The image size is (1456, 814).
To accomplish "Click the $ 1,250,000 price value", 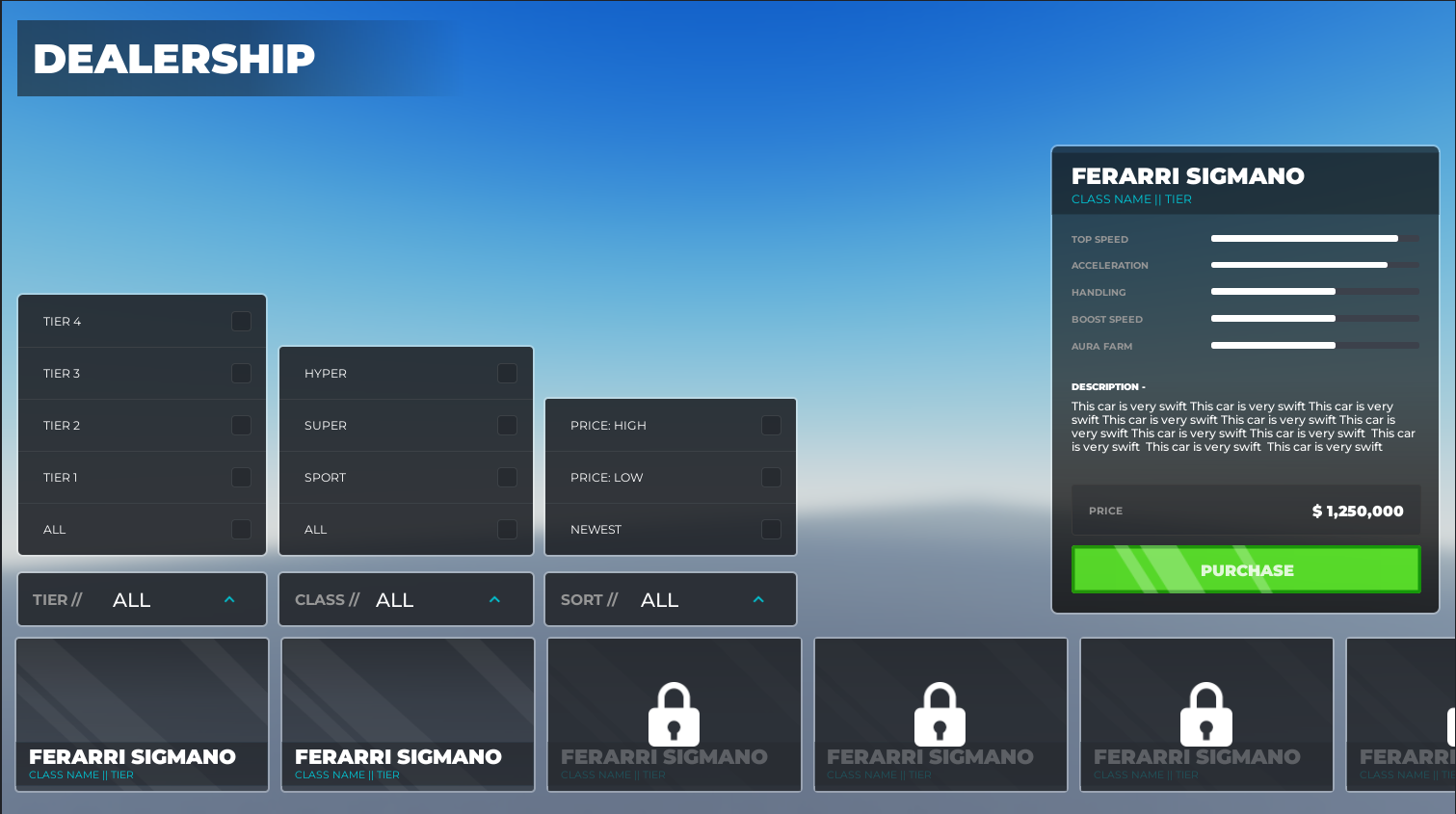I will click(x=1358, y=512).
